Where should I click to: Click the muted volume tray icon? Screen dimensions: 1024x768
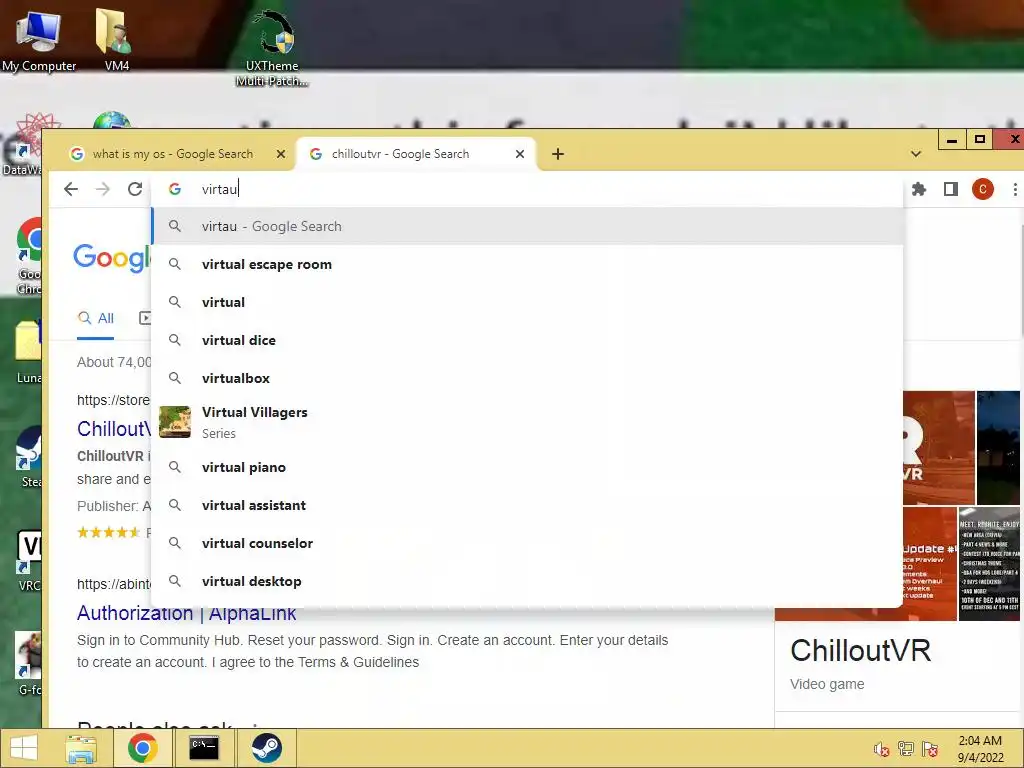pyautogui.click(x=882, y=750)
